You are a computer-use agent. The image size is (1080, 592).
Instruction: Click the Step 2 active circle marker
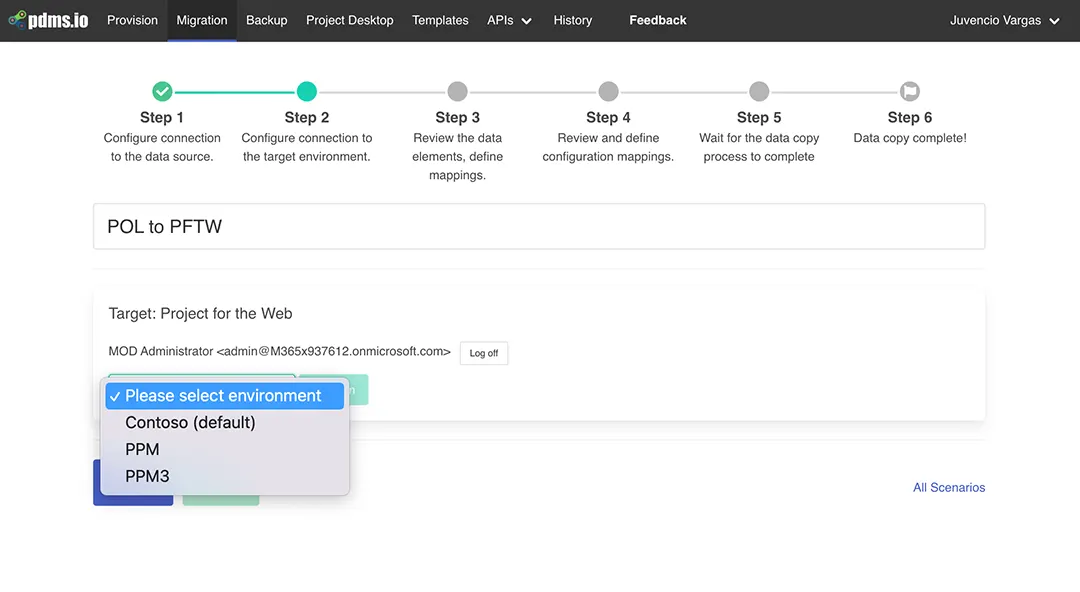pyautogui.click(x=307, y=92)
